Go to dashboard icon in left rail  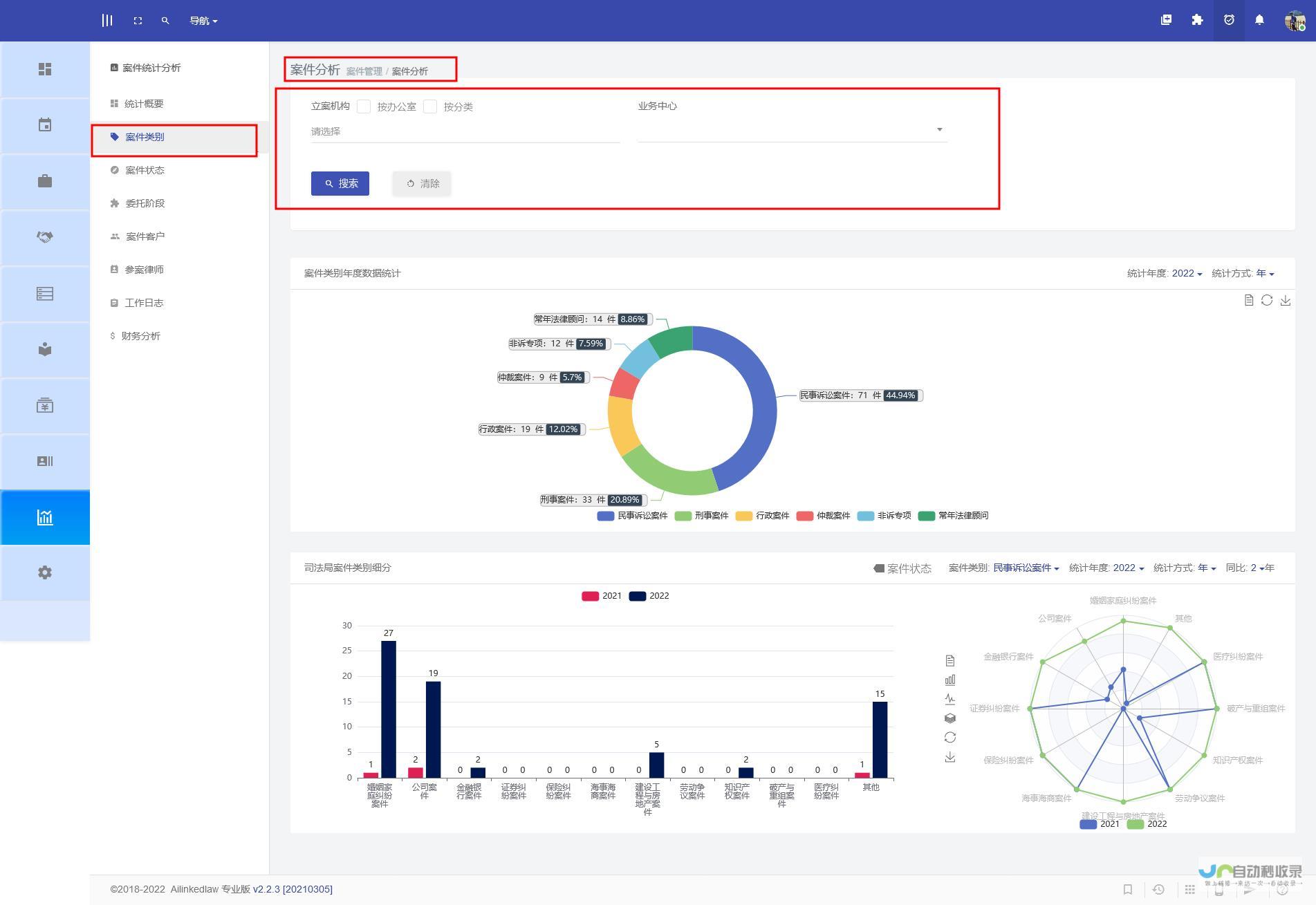click(45, 69)
